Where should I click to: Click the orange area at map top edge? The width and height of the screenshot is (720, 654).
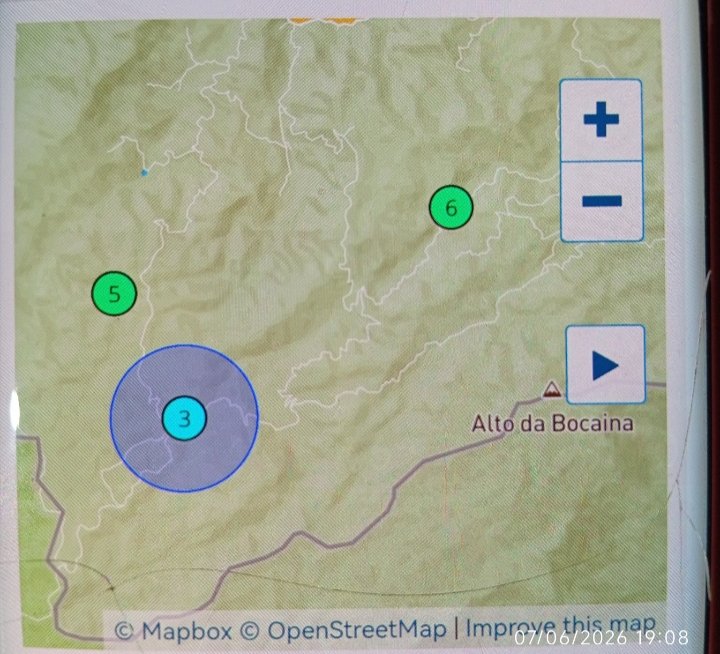322,21
